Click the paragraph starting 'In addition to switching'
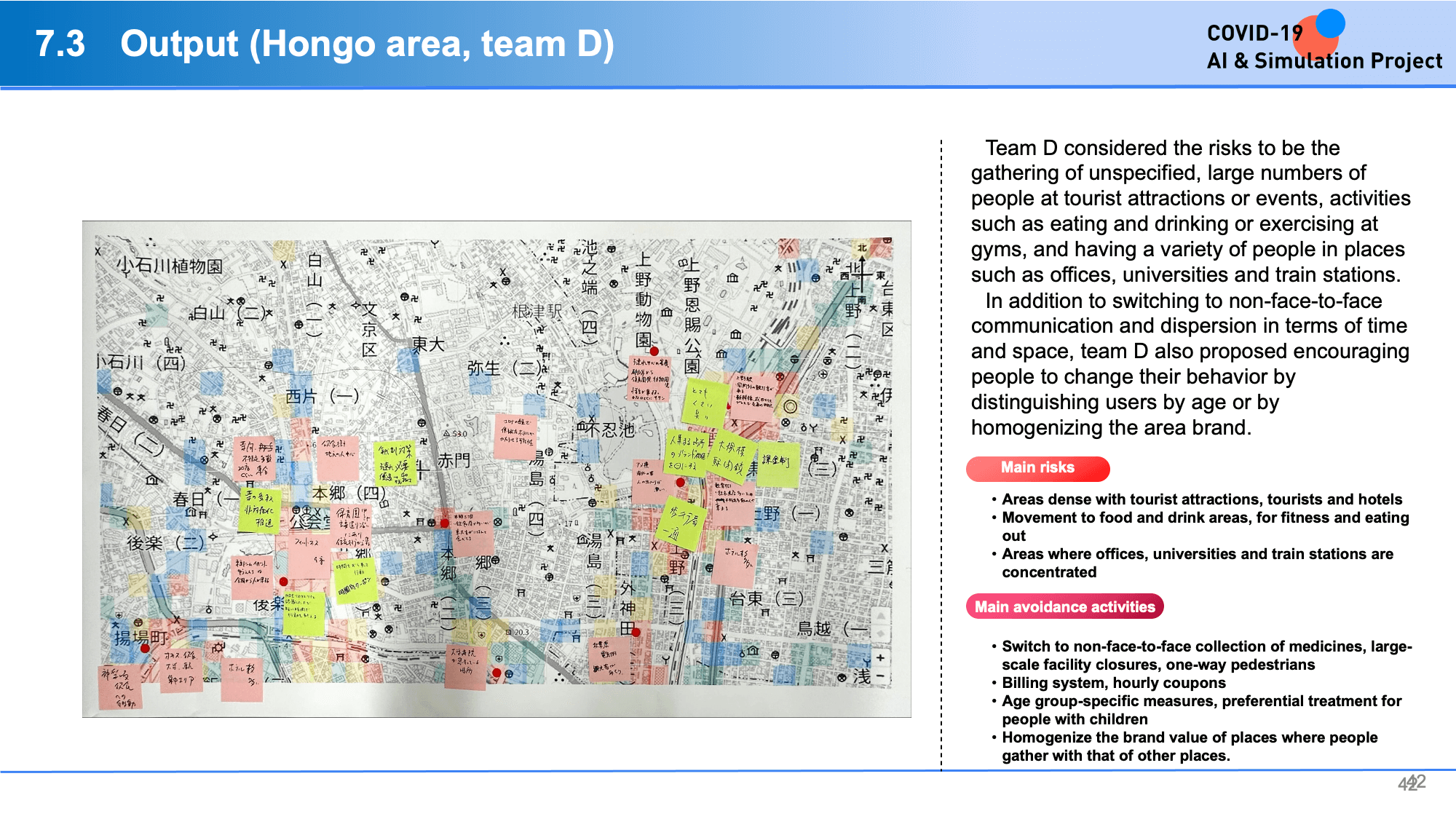 click(x=1190, y=364)
